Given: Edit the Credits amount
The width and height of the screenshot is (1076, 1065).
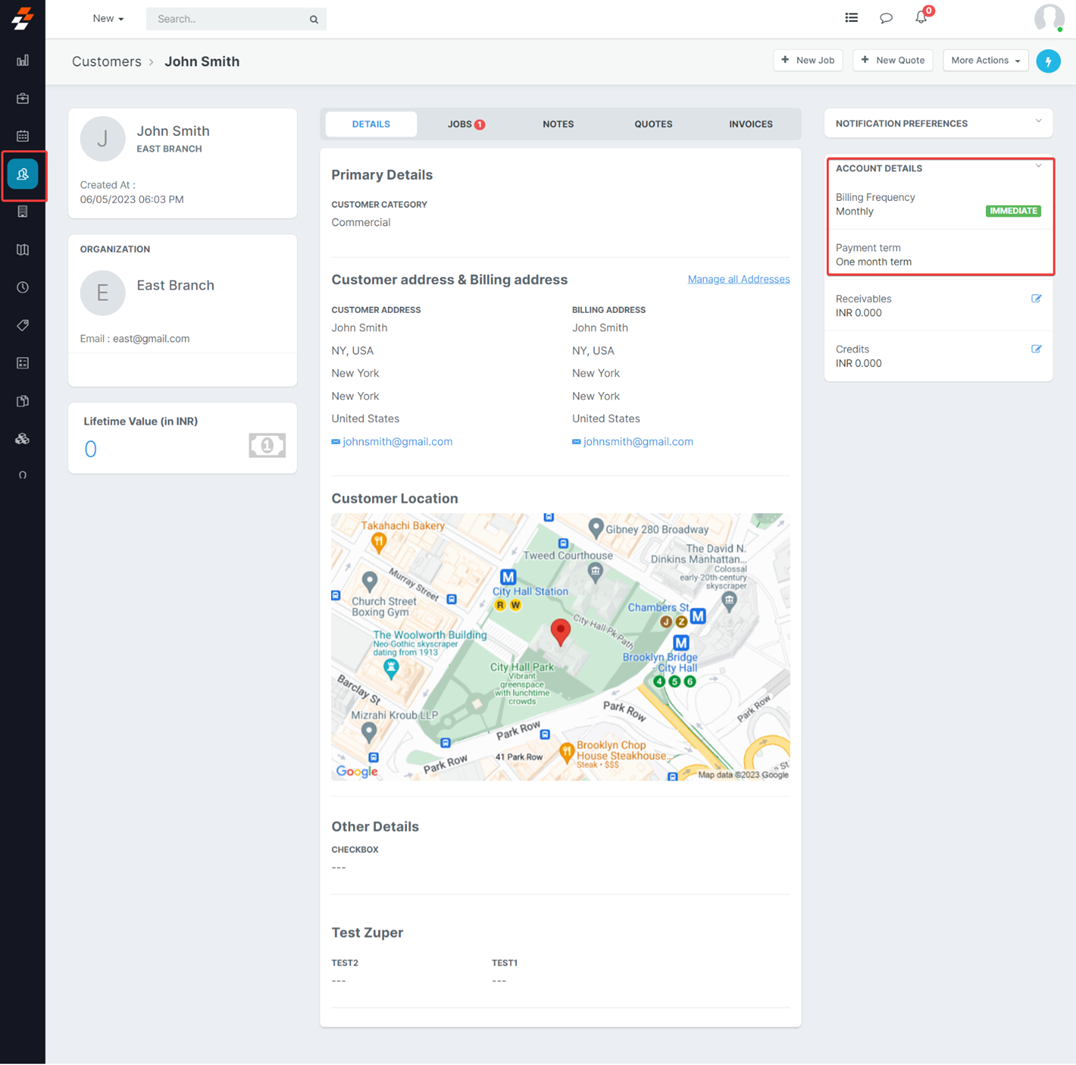Looking at the screenshot, I should 1036,349.
